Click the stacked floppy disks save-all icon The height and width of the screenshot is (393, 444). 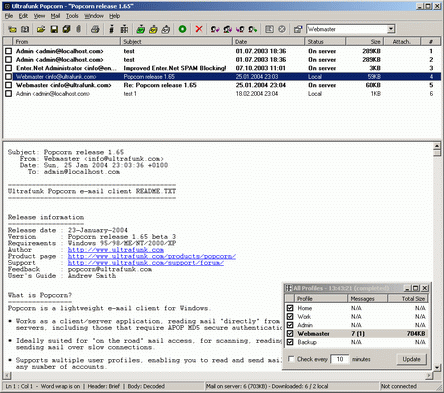click(x=66, y=29)
